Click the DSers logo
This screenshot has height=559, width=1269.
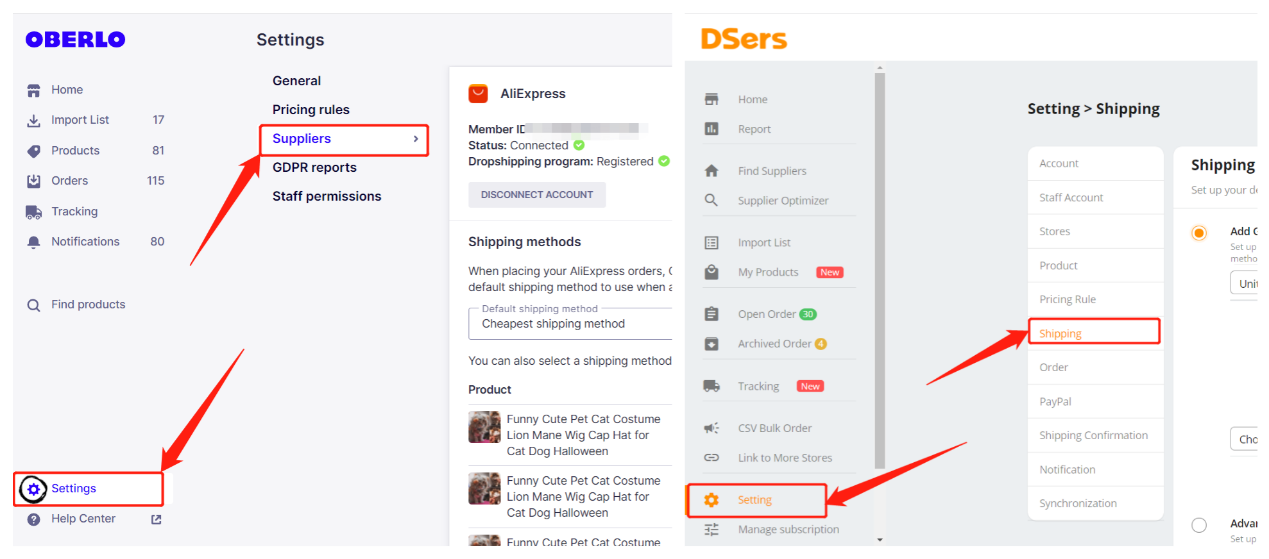(743, 39)
